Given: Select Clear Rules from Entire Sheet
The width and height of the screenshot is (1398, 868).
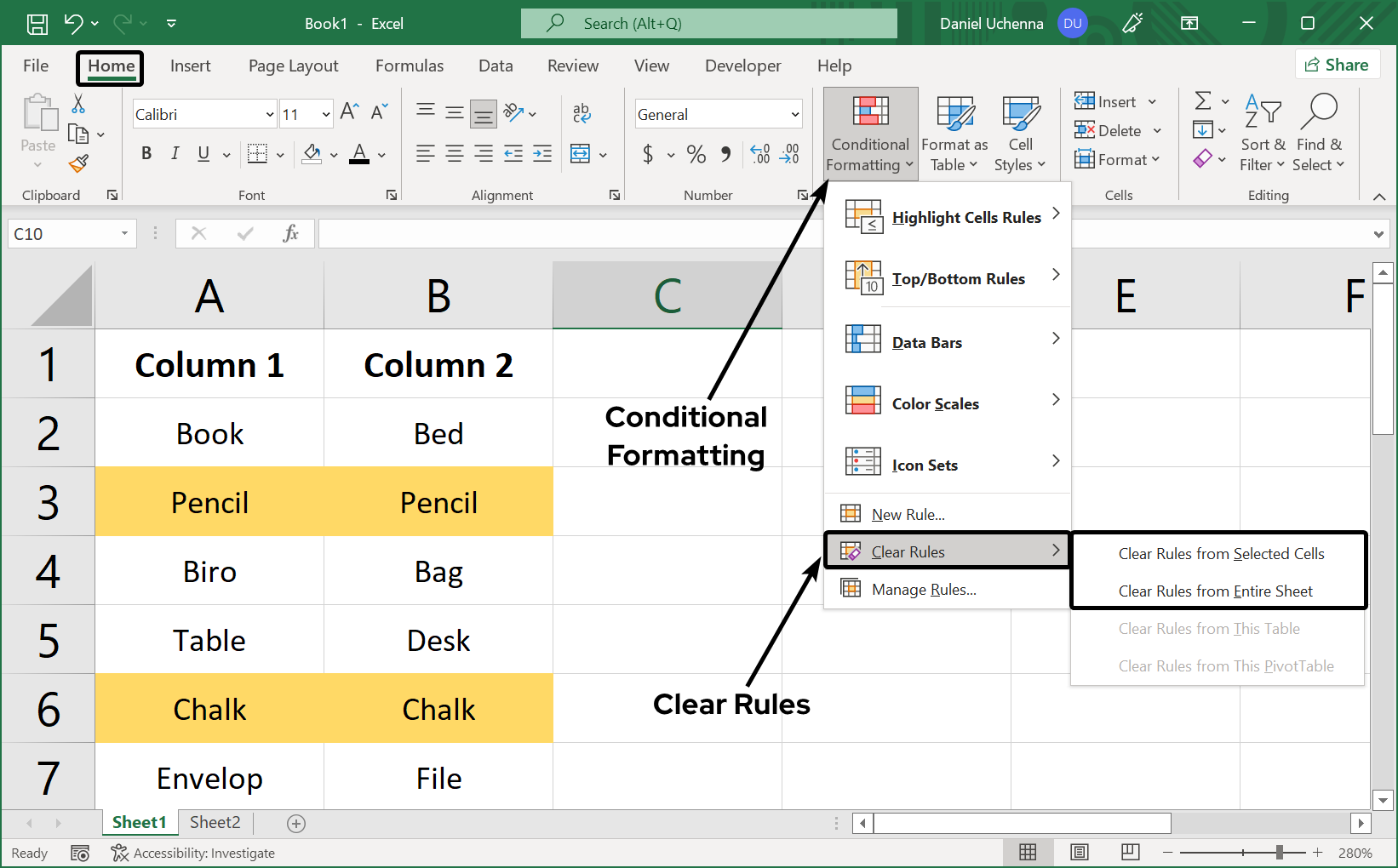Looking at the screenshot, I should (x=1215, y=591).
